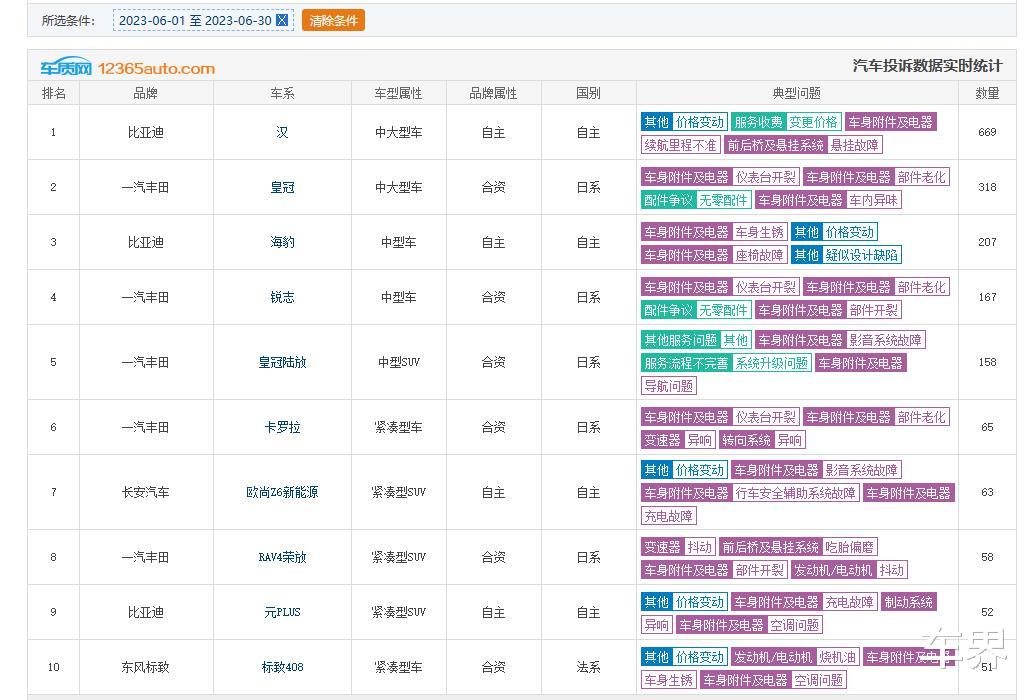Select the 充电故障 tag in 欧尚Z6新能源 row
Viewport: 1031px width, 700px height.
[x=669, y=516]
